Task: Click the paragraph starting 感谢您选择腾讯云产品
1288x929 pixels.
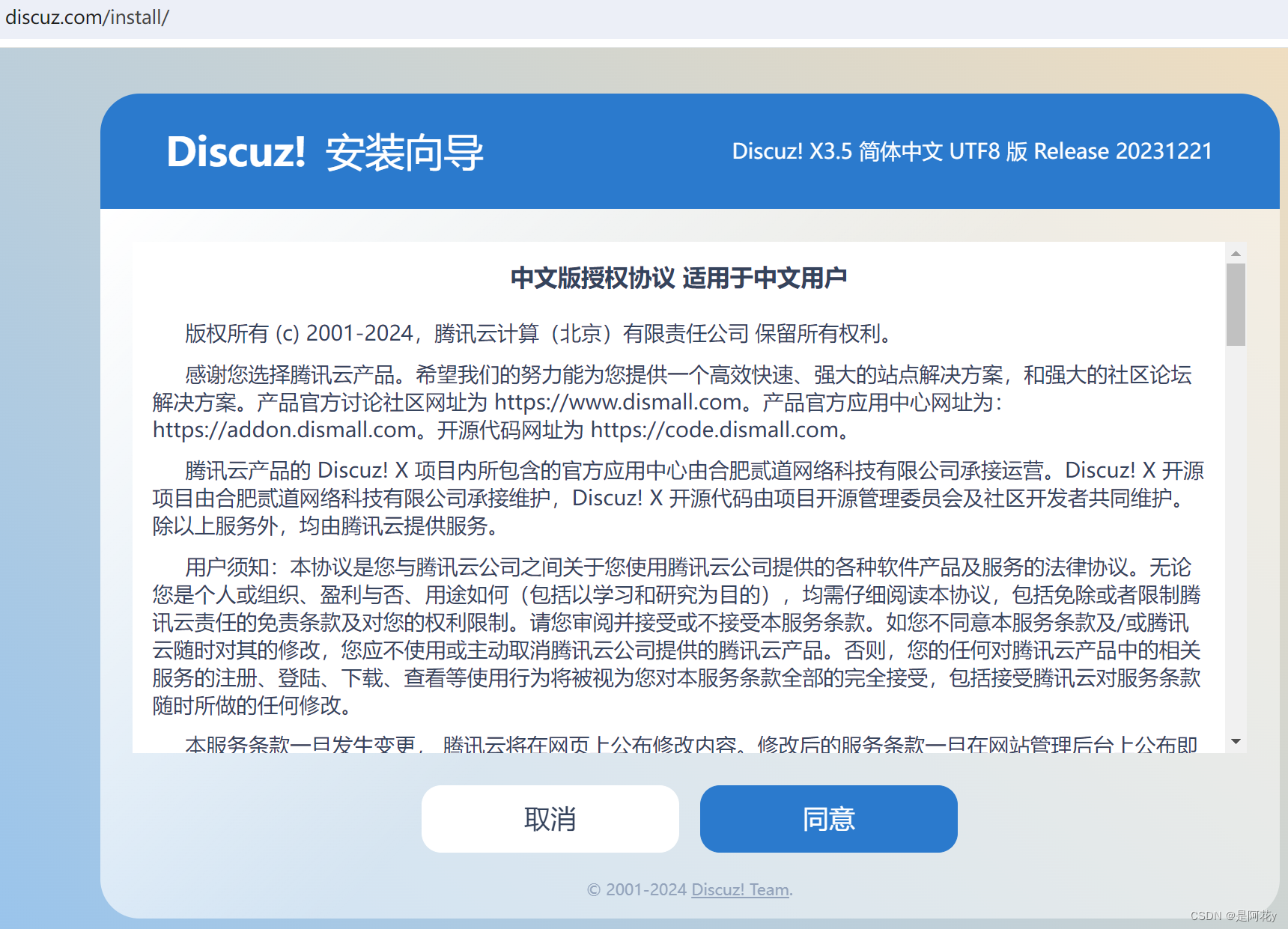Action: point(672,402)
